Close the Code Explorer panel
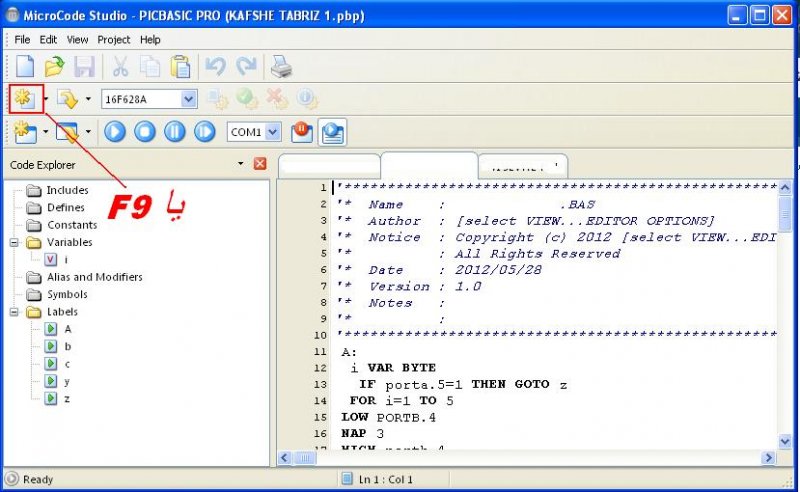The height and width of the screenshot is (492, 800). point(260,164)
